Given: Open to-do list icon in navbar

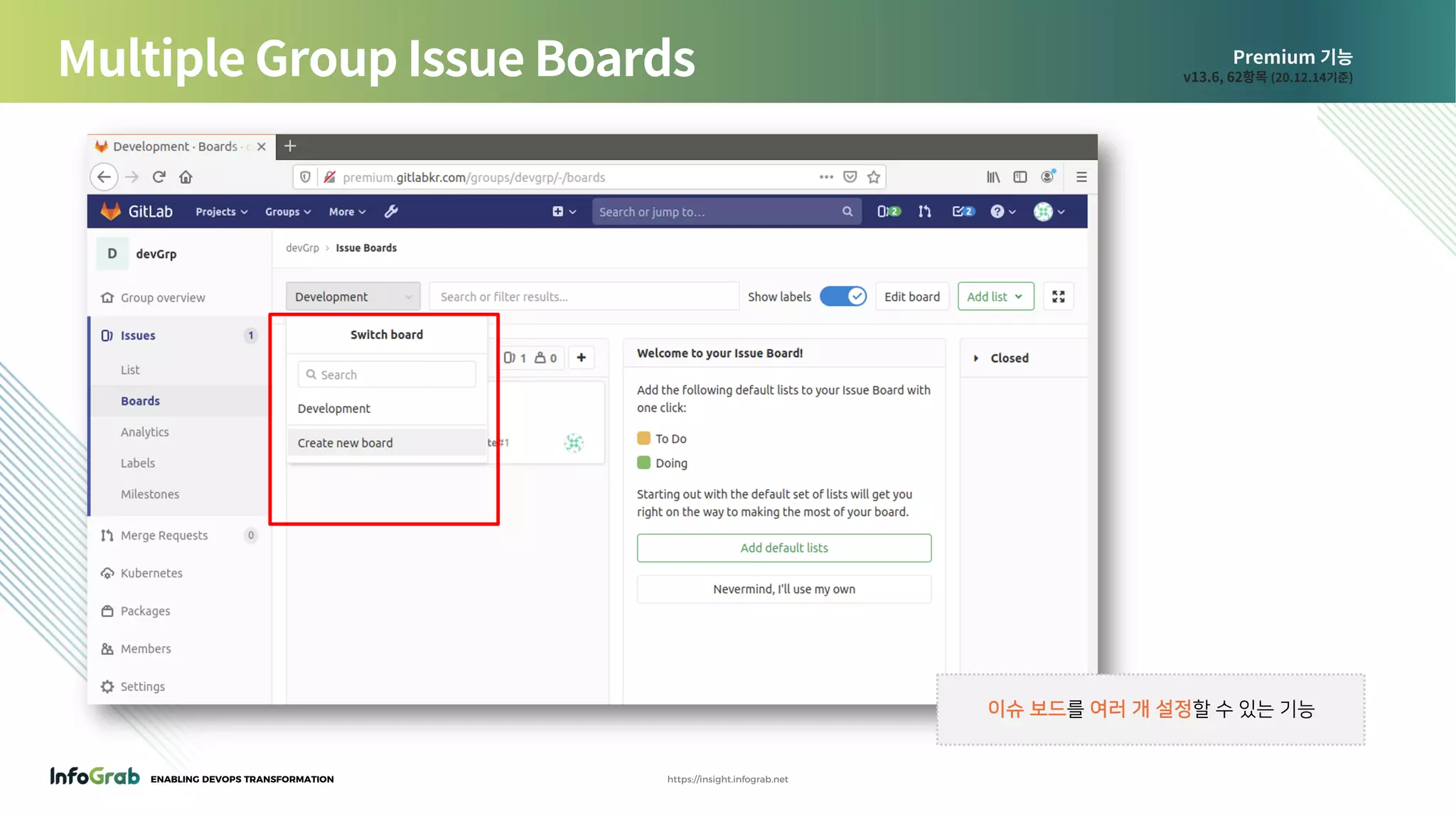Looking at the screenshot, I should click(x=963, y=212).
